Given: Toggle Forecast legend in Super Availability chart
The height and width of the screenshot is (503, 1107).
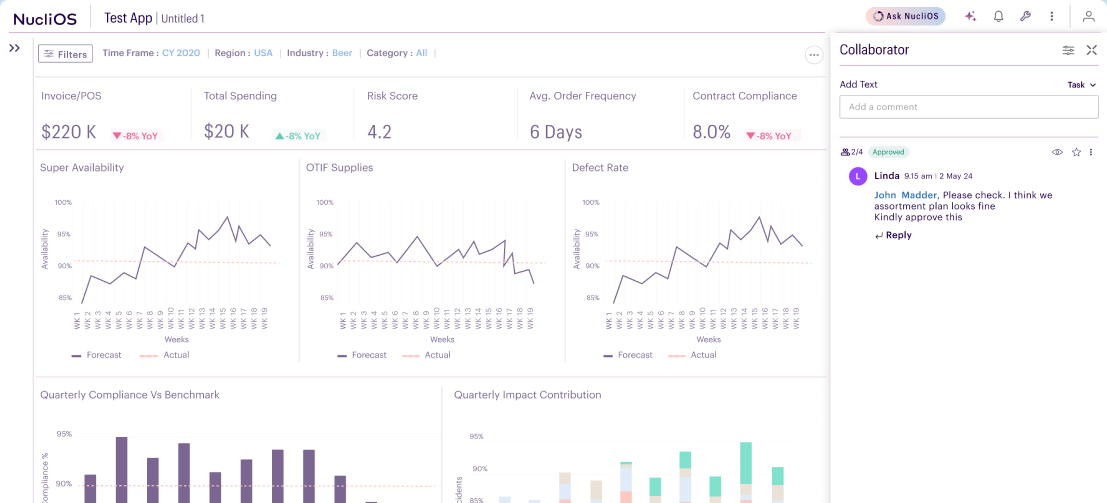Looking at the screenshot, I should pyautogui.click(x=96, y=355).
